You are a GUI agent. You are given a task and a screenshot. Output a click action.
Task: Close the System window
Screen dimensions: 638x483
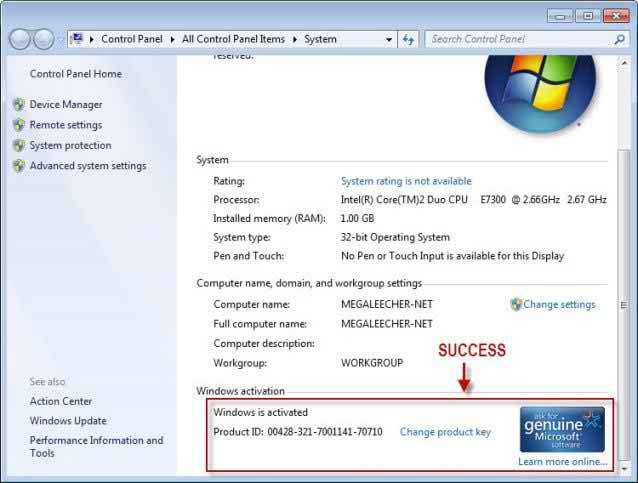pyautogui.click(x=616, y=16)
